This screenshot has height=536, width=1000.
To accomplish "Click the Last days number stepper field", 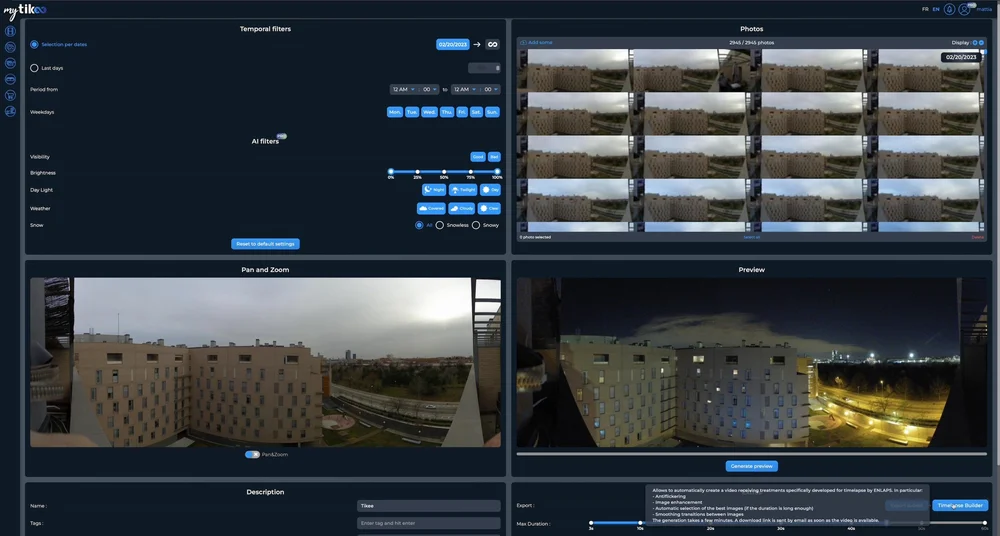I will [x=485, y=68].
